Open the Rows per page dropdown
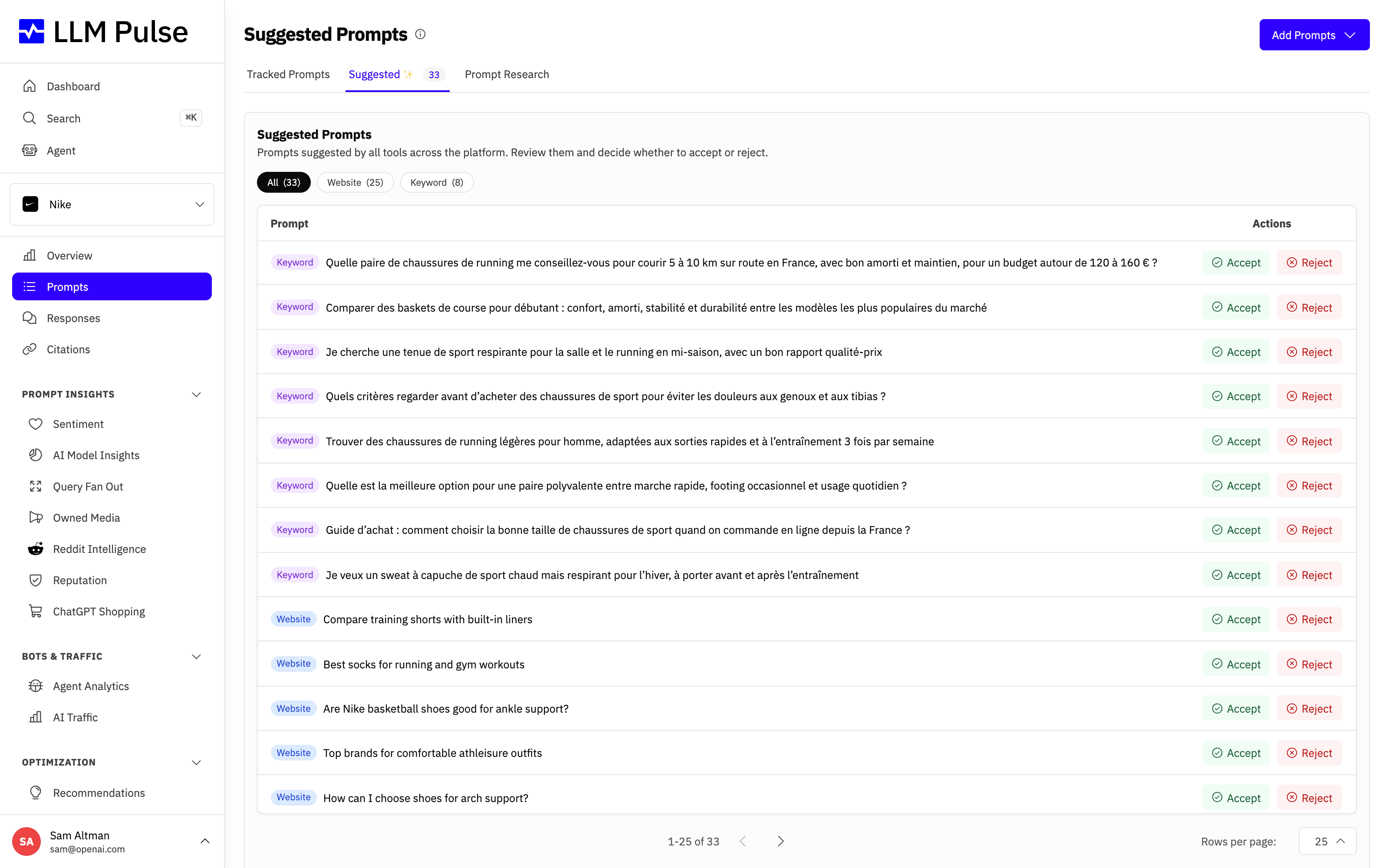Image resolution: width=1389 pixels, height=868 pixels. tap(1328, 841)
